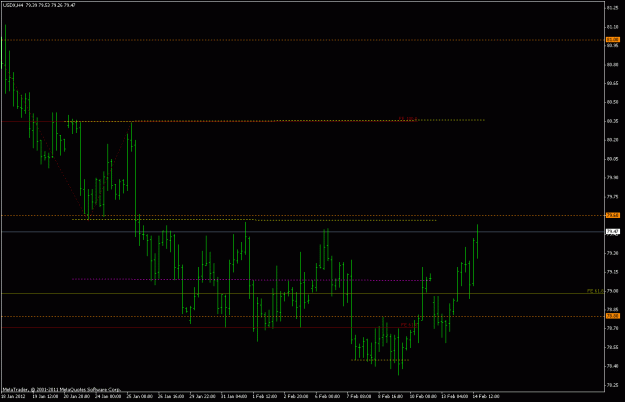Click the 81.25 price axis label
This screenshot has width=625, height=402.
(x=613, y=8)
